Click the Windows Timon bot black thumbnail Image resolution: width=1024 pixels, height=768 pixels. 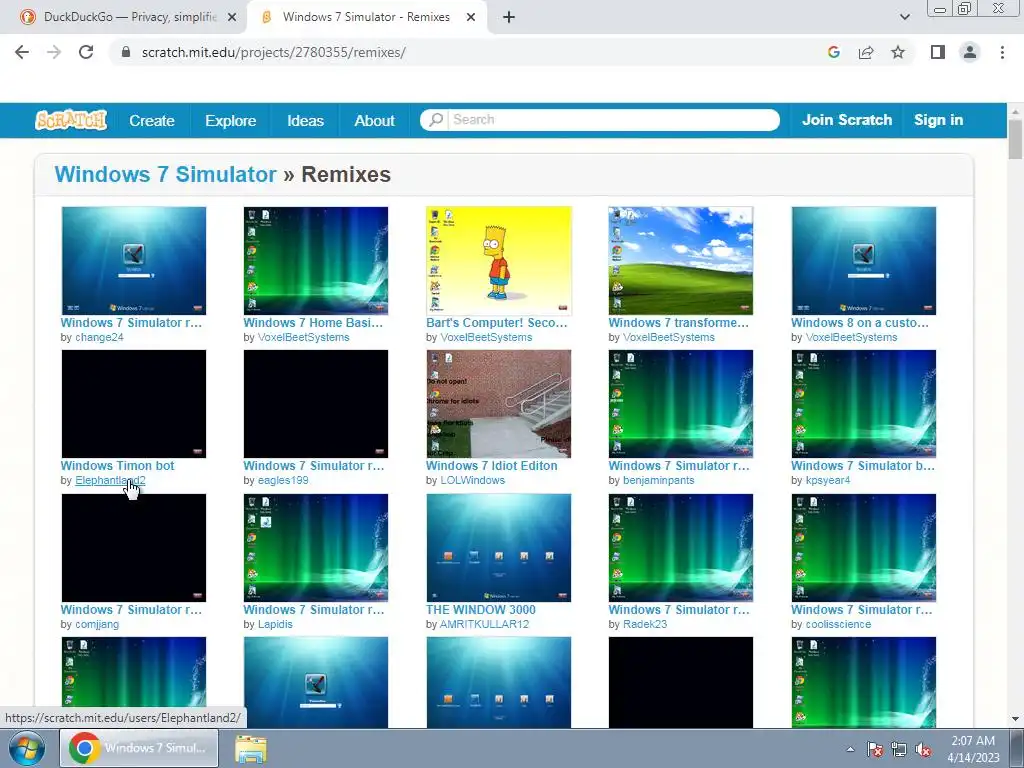click(x=133, y=404)
